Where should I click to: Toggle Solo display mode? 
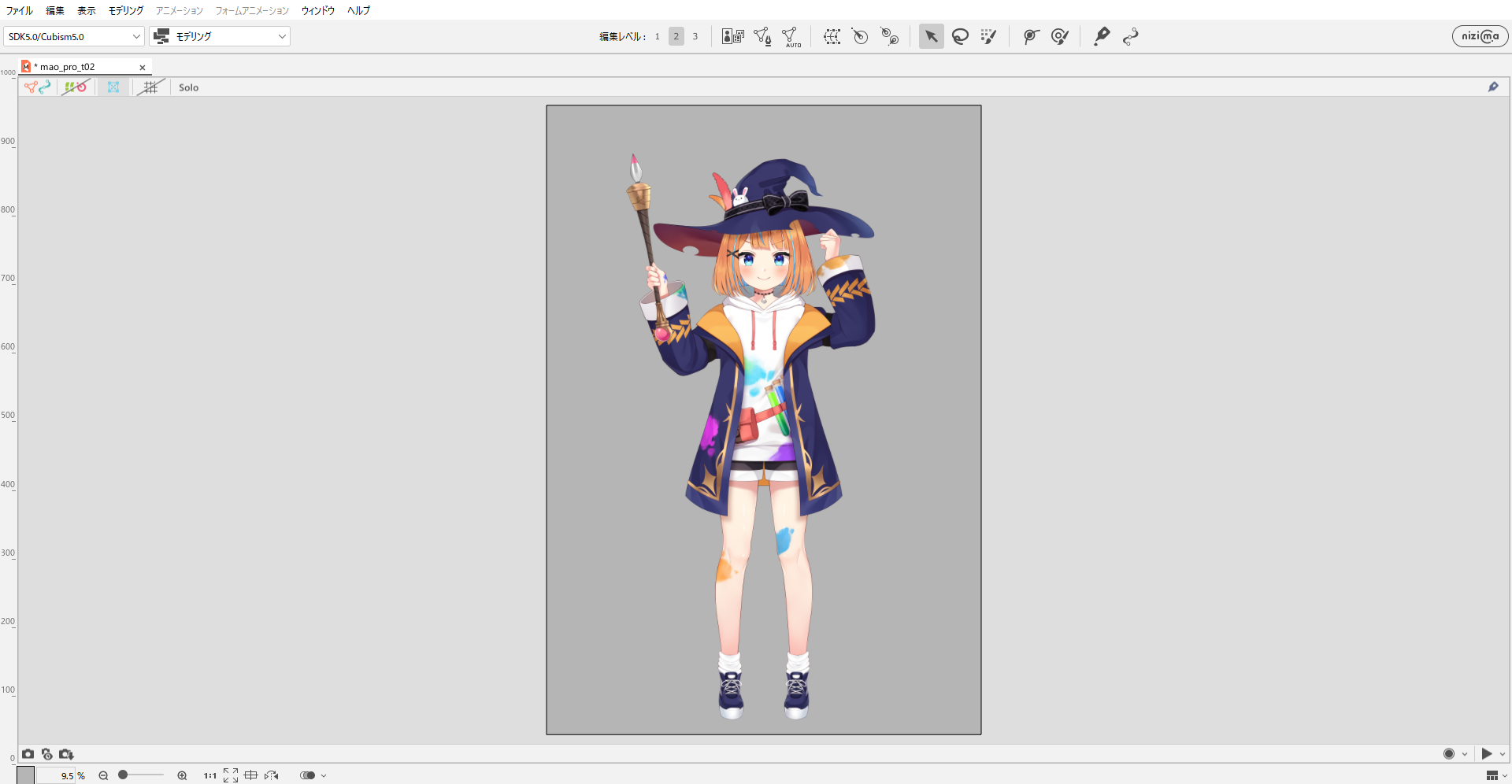[188, 87]
